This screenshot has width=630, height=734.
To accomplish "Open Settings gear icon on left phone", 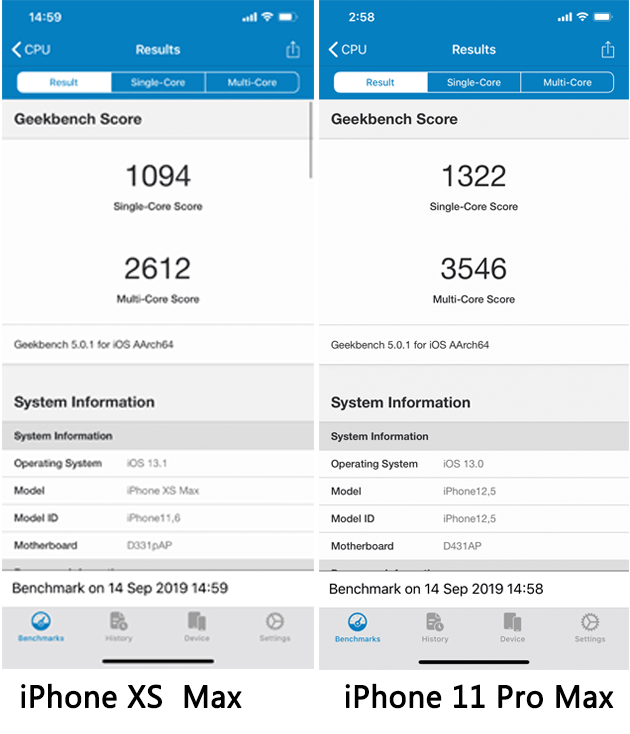I will tap(275, 621).
